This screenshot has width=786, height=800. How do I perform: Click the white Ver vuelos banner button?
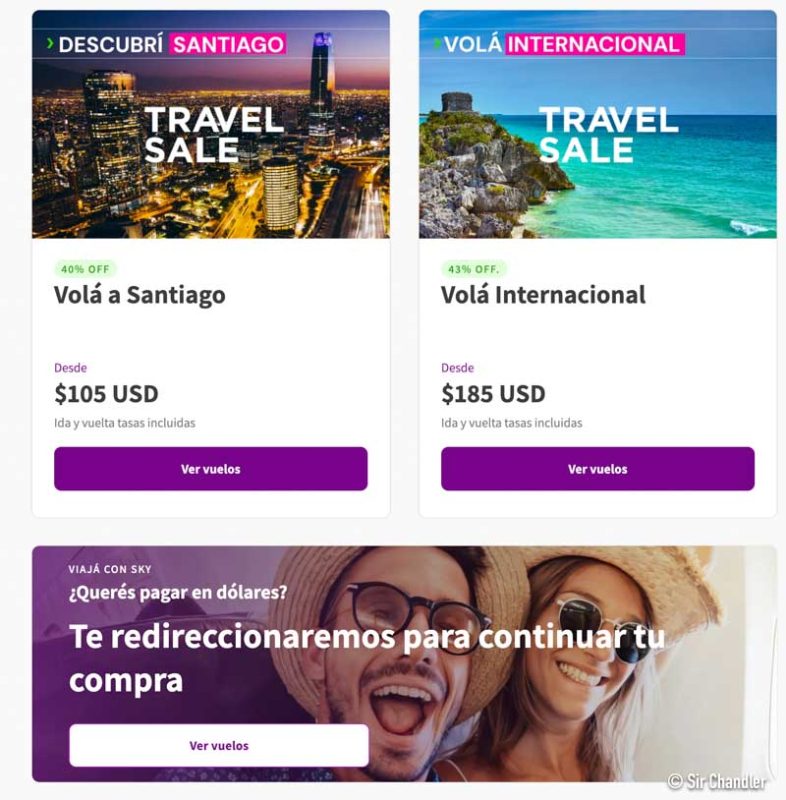click(219, 745)
